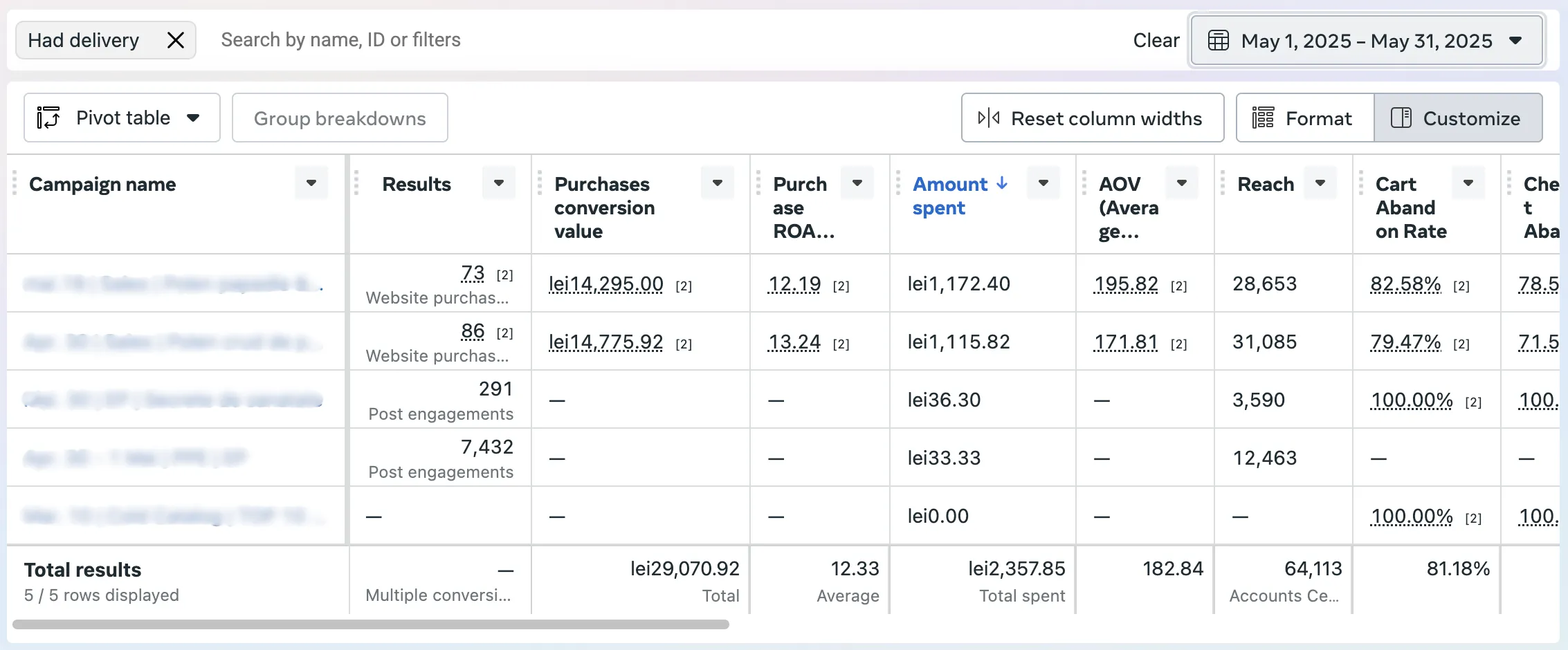
Task: Click drag handle of Purchases conversion value column
Action: click(540, 183)
